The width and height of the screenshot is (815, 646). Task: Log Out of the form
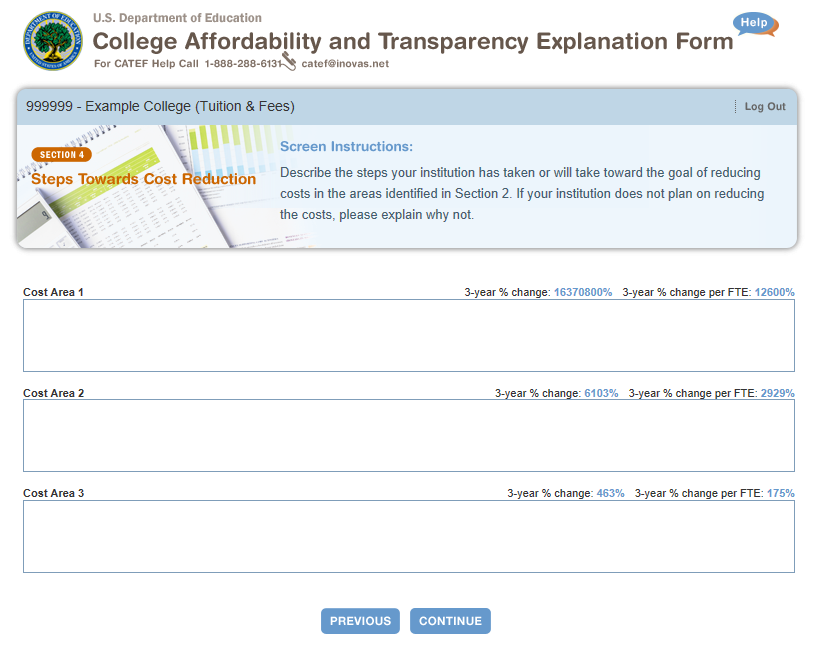tap(764, 107)
